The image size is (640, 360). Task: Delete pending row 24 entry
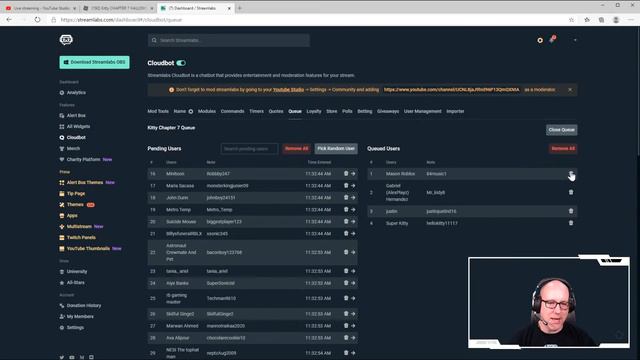coord(346,283)
